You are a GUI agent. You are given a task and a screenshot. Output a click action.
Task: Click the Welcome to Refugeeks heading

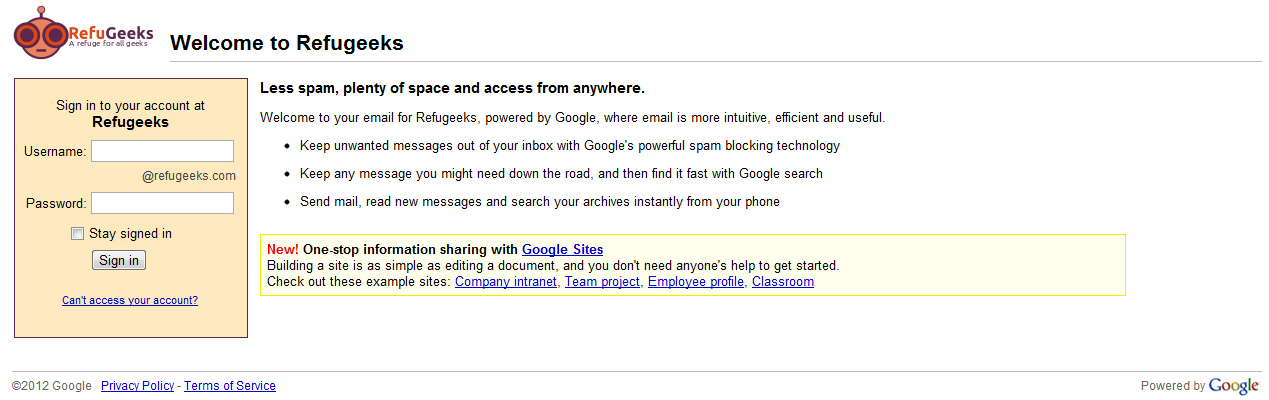click(x=287, y=43)
